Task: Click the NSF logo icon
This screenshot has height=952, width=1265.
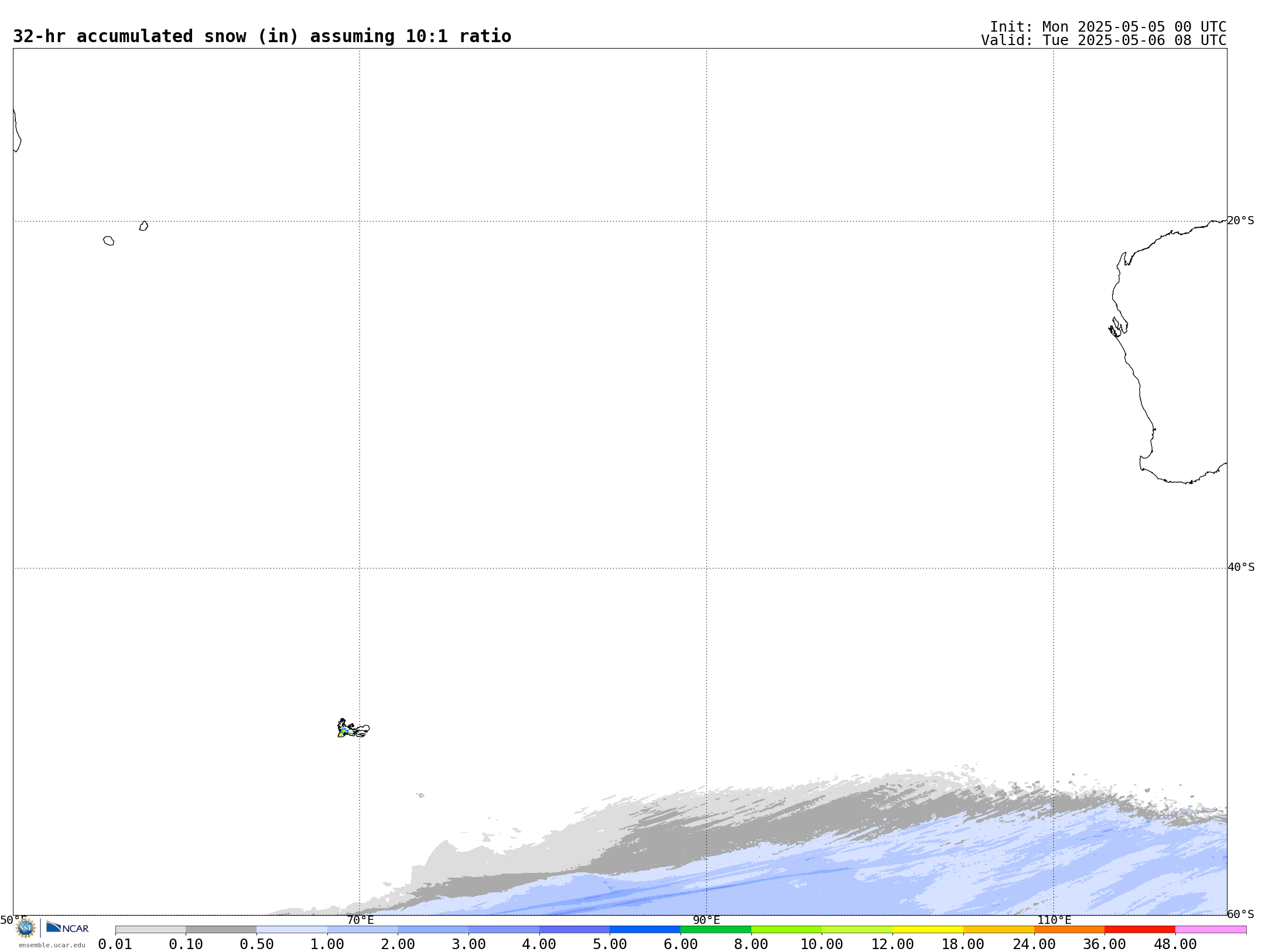Action: tap(26, 927)
